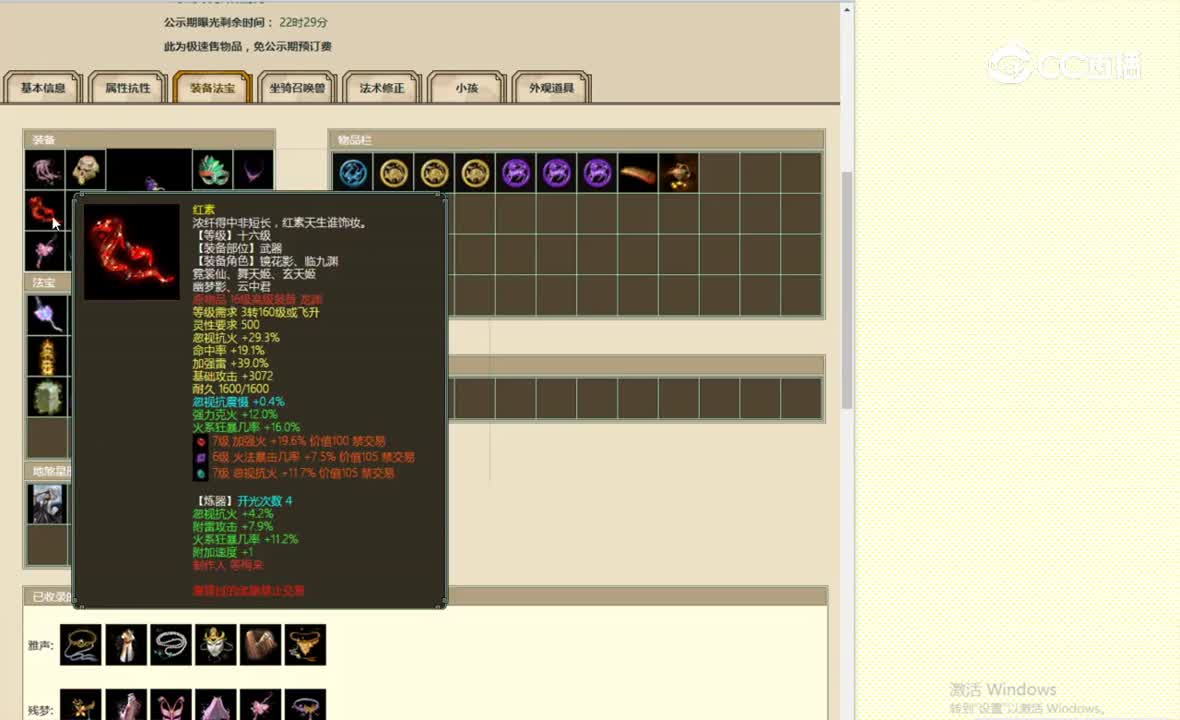The height and width of the screenshot is (720, 1180).
Task: Select the white robe in 雅声 row
Action: 126,645
